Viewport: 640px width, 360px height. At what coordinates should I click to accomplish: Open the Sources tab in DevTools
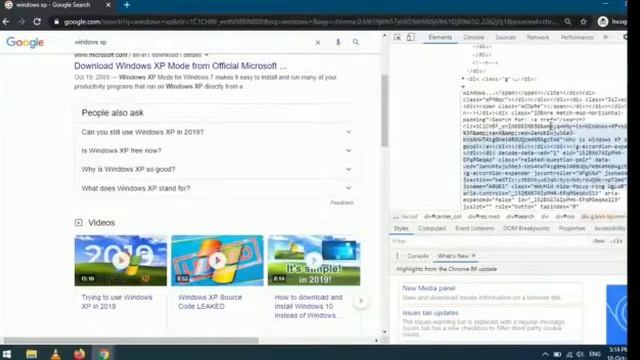tap(505, 37)
